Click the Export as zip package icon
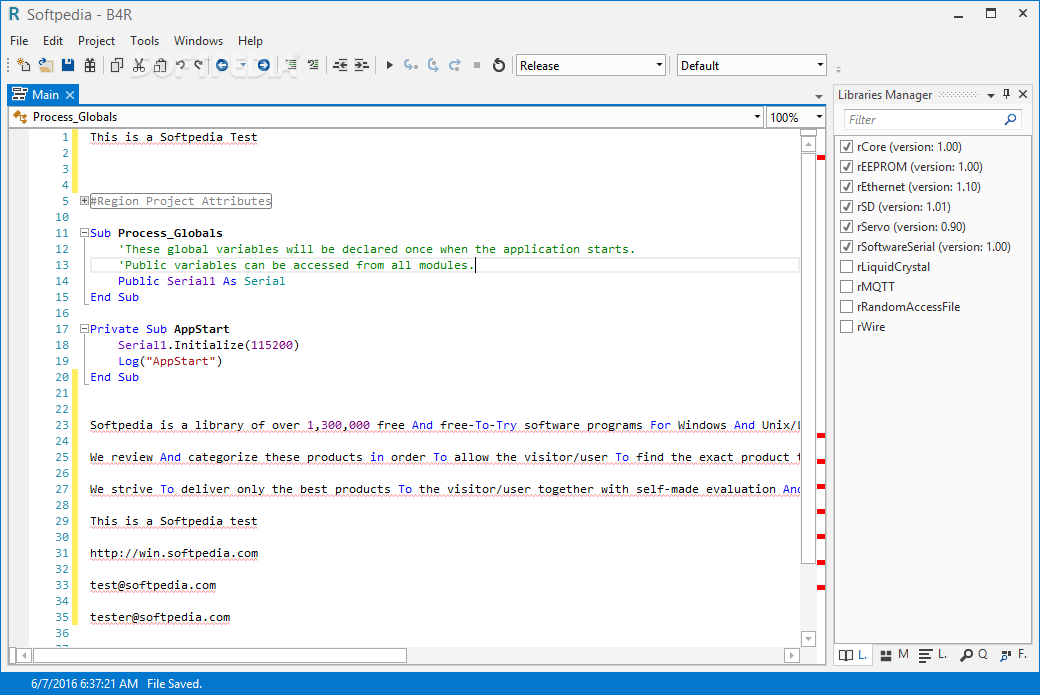The width and height of the screenshot is (1040, 695). (90, 65)
